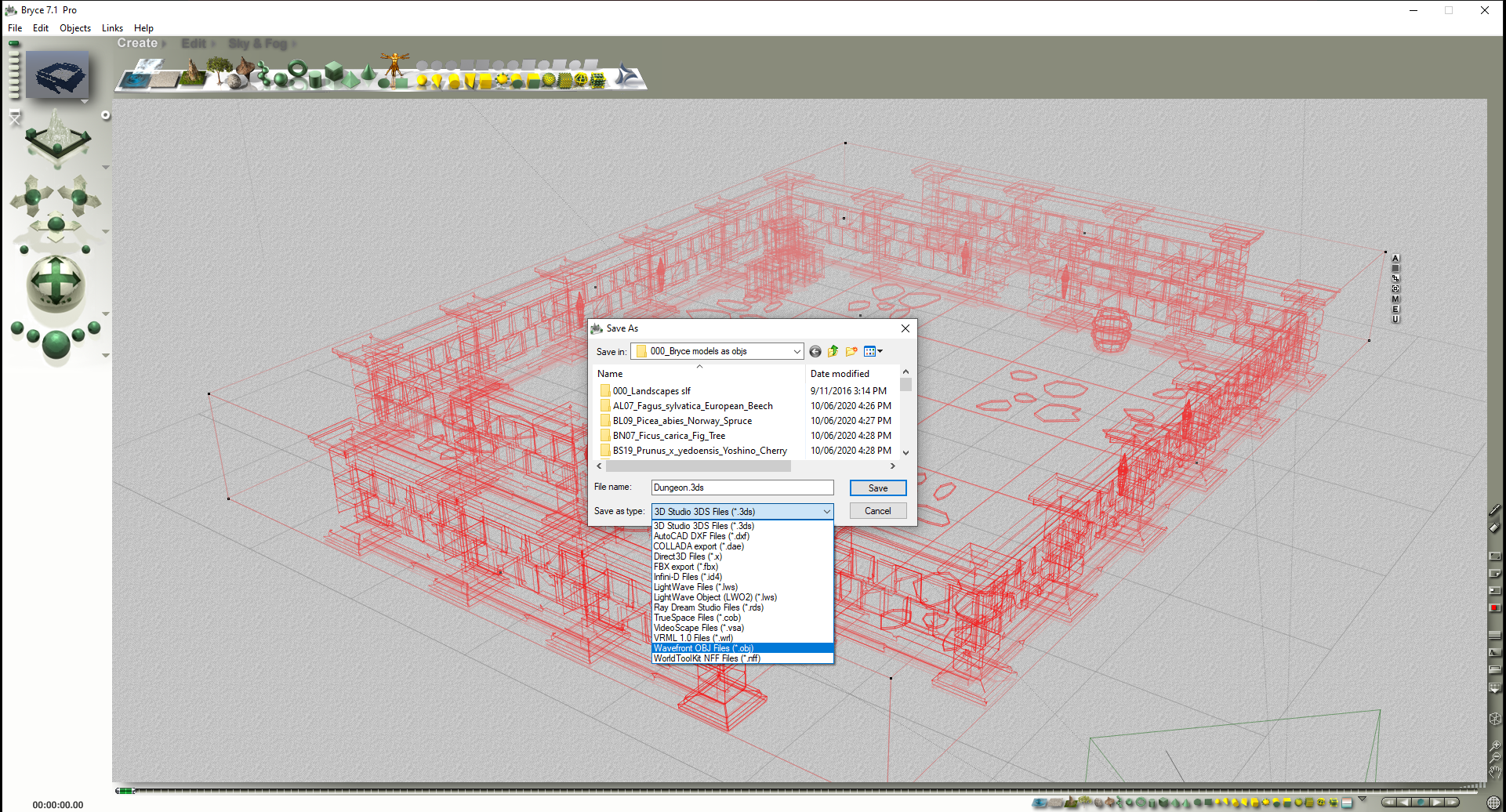
Task: Go up one folder level in Save As
Action: tap(833, 352)
